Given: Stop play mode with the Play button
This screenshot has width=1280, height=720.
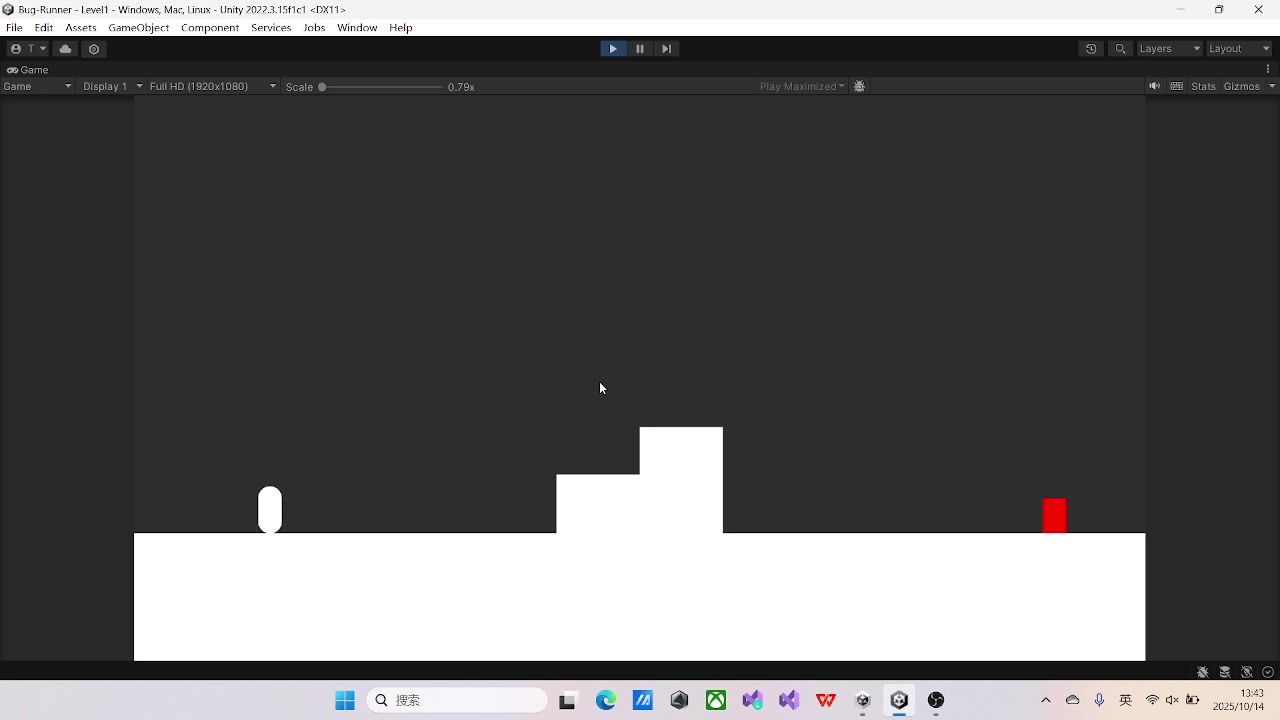Looking at the screenshot, I should tap(613, 49).
